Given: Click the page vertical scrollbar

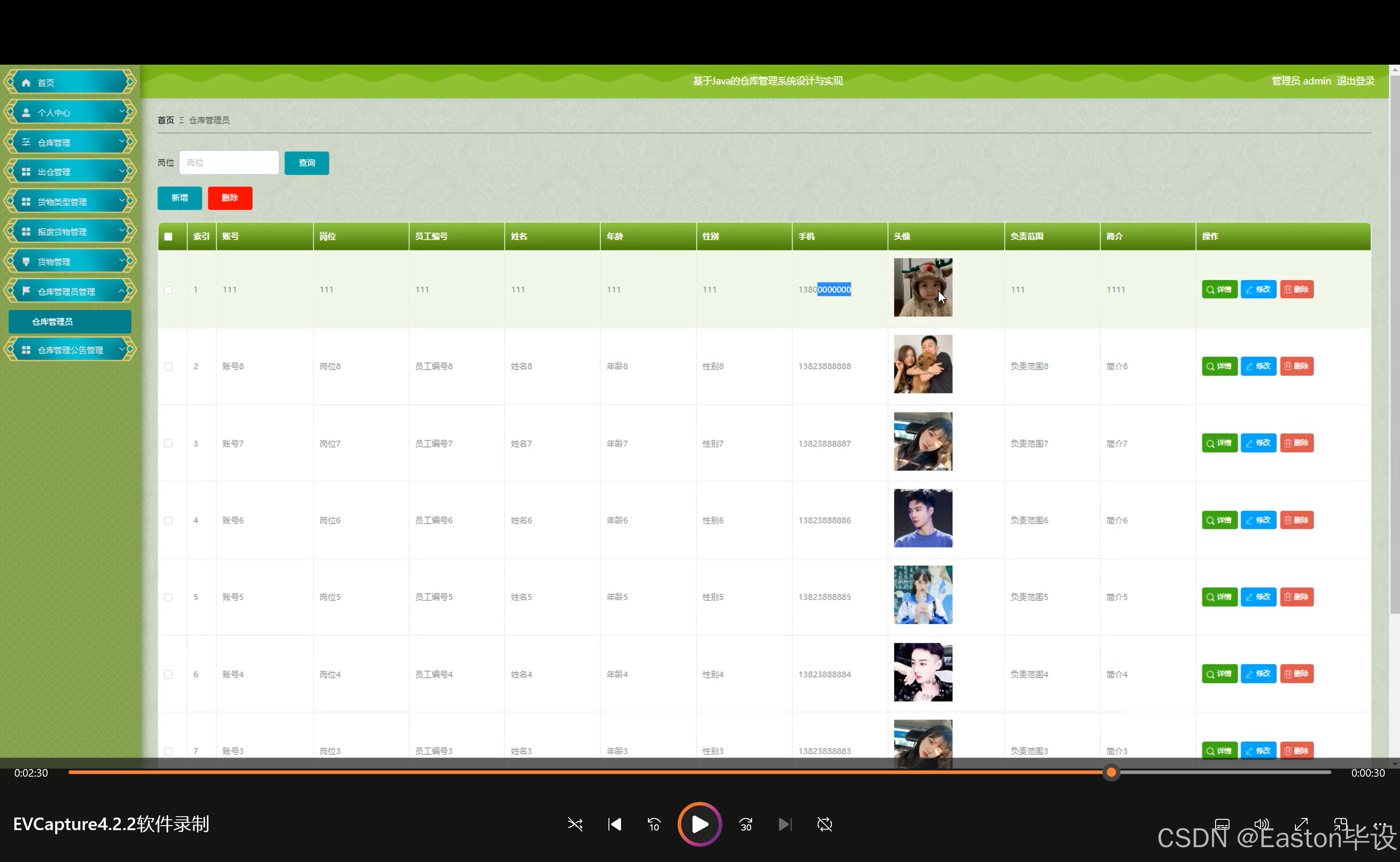Looking at the screenshot, I should pyautogui.click(x=1394, y=344).
